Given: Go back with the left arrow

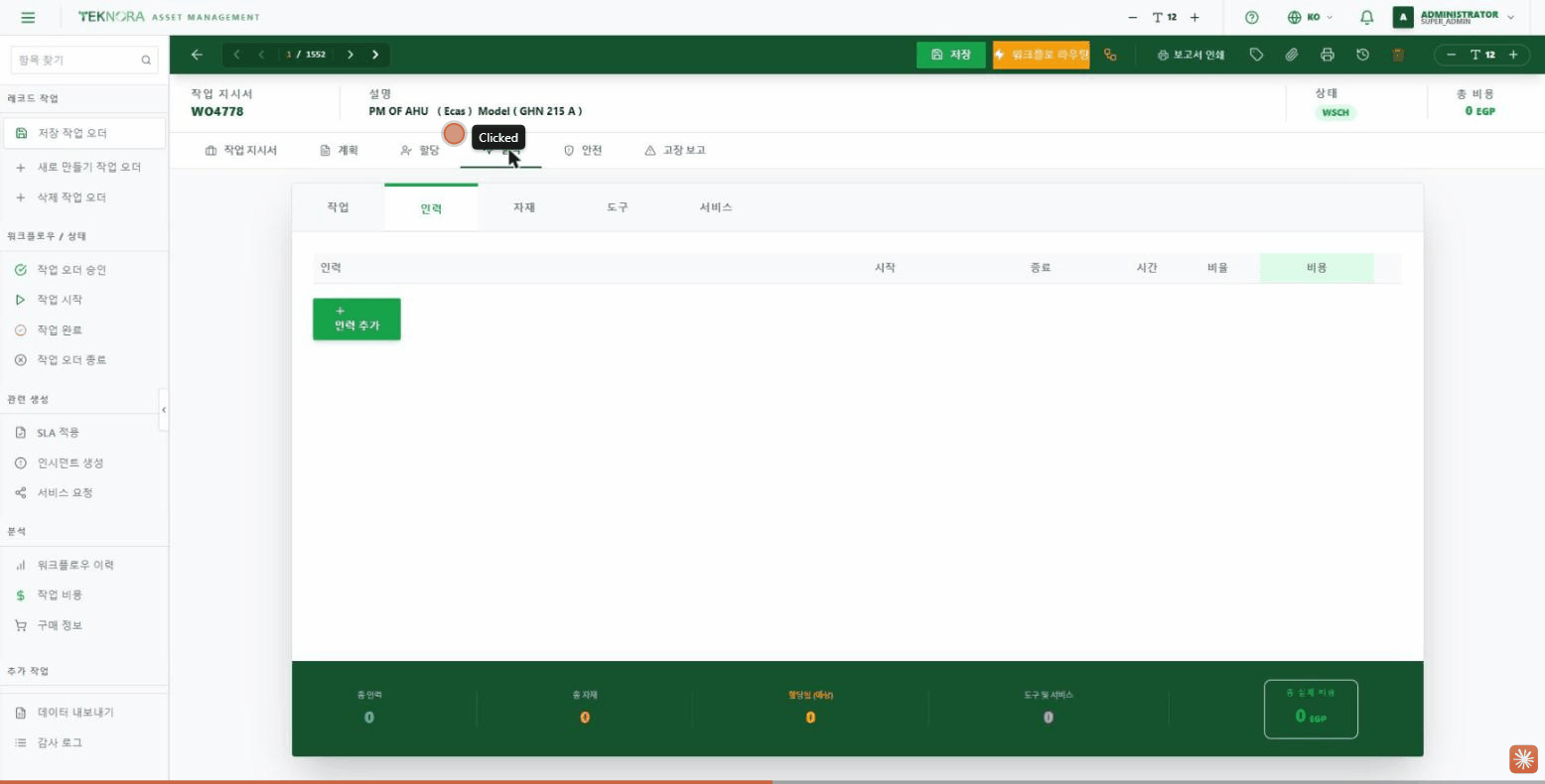Looking at the screenshot, I should [197, 55].
